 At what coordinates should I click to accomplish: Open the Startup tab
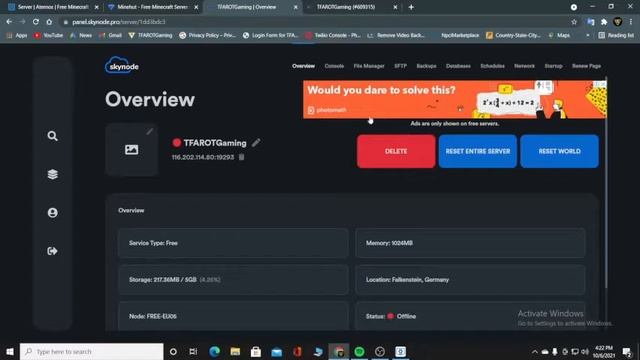click(553, 66)
